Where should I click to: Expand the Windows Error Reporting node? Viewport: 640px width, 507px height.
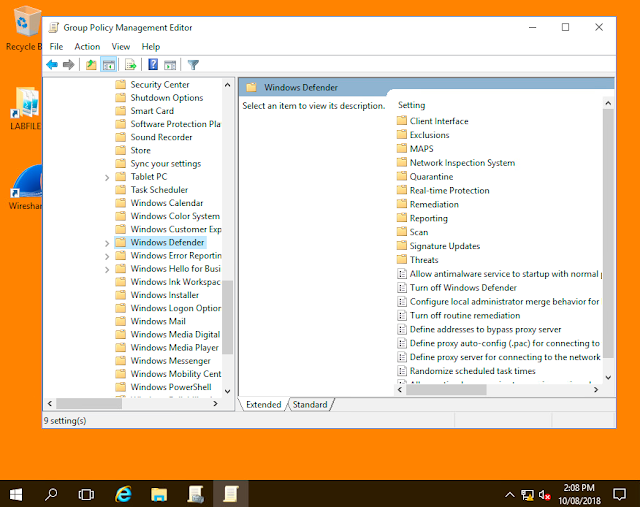click(x=107, y=256)
